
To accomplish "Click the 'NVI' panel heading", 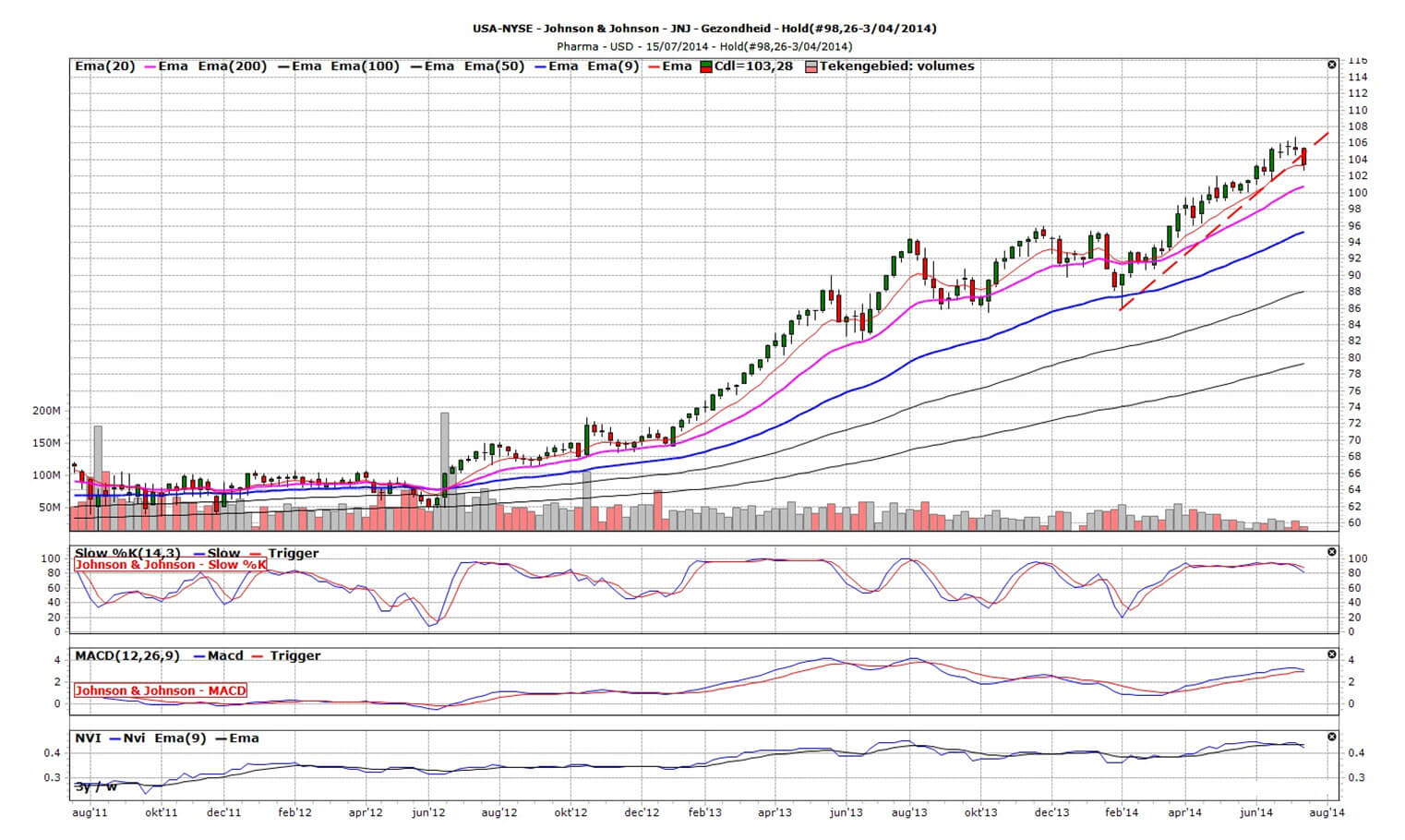I will (x=89, y=738).
